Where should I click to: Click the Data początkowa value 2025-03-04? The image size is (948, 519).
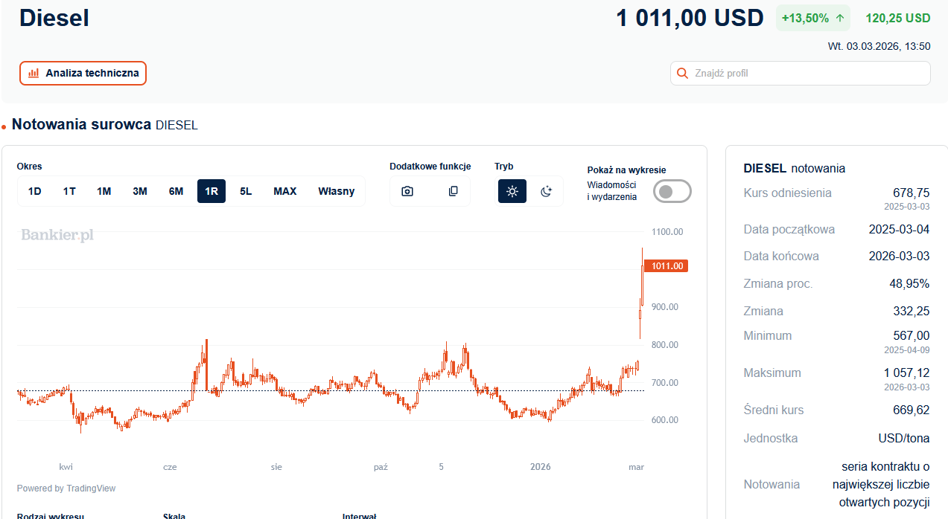[x=899, y=229]
